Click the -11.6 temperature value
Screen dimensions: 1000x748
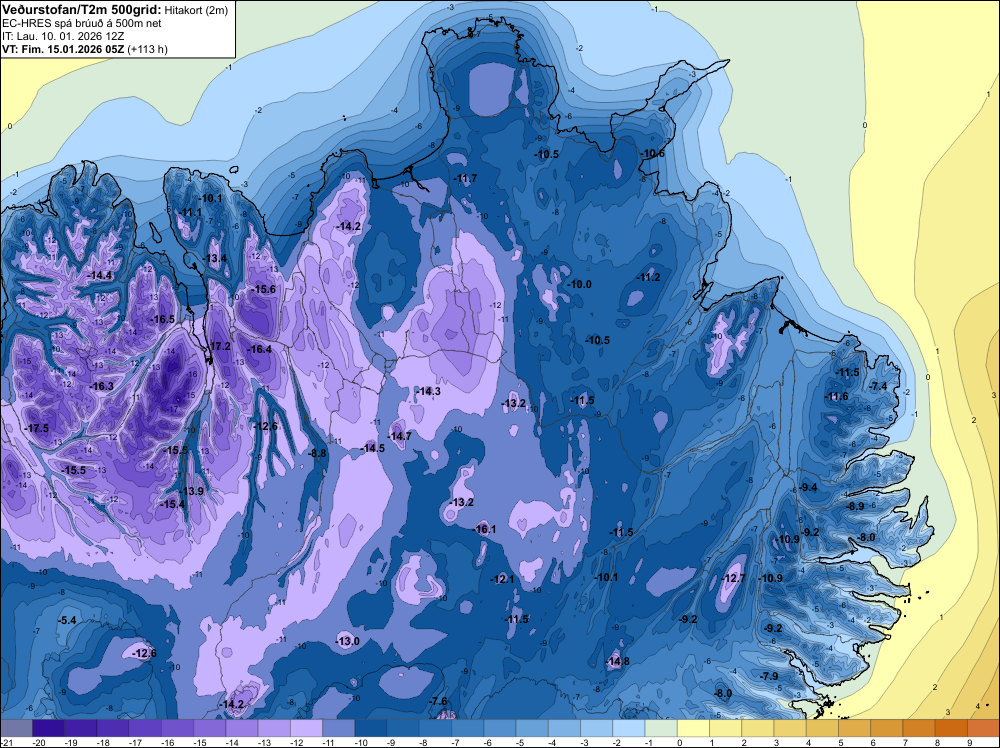(837, 397)
